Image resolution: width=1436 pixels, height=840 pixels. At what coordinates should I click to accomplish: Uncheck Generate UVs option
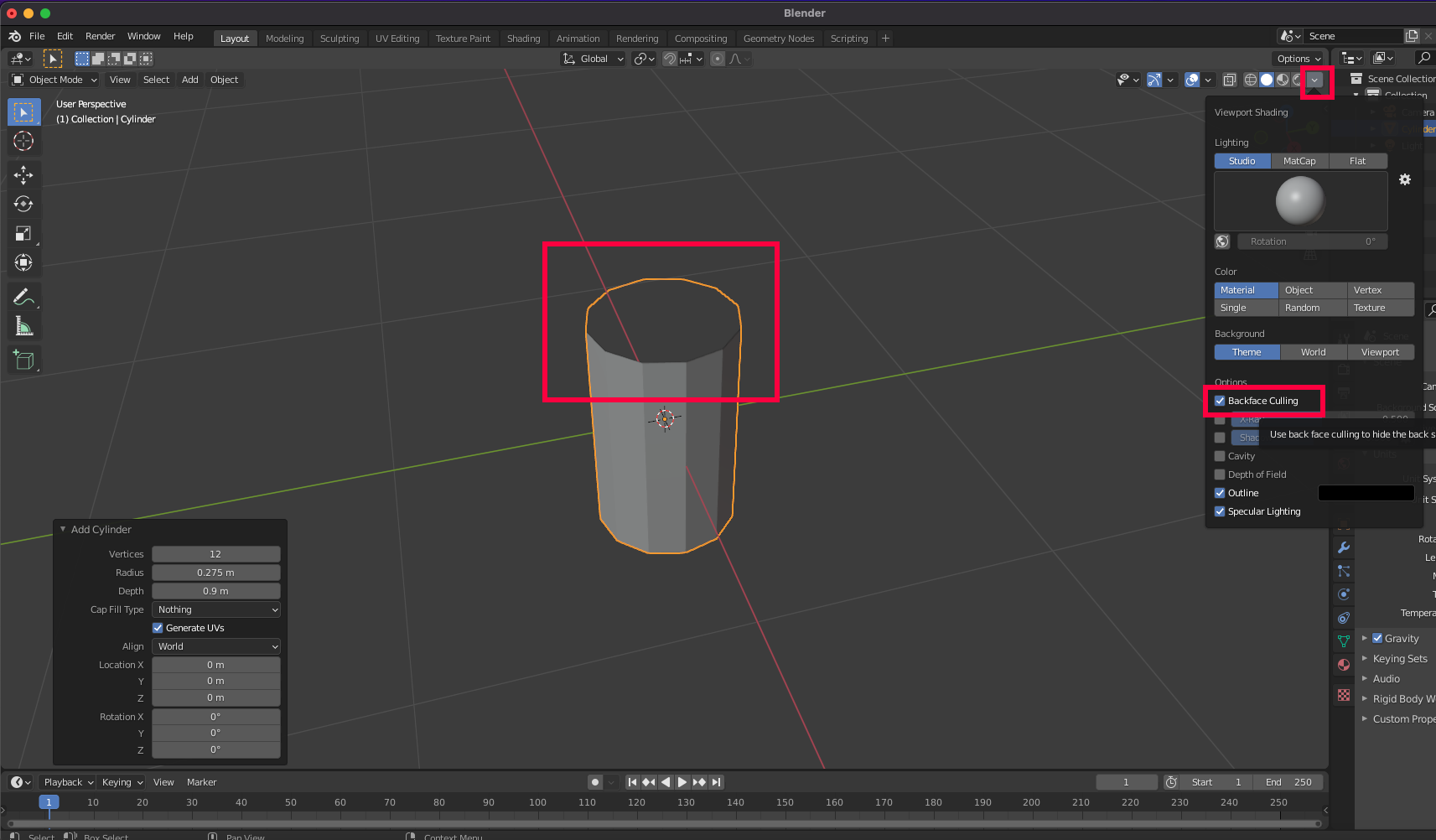(x=158, y=628)
